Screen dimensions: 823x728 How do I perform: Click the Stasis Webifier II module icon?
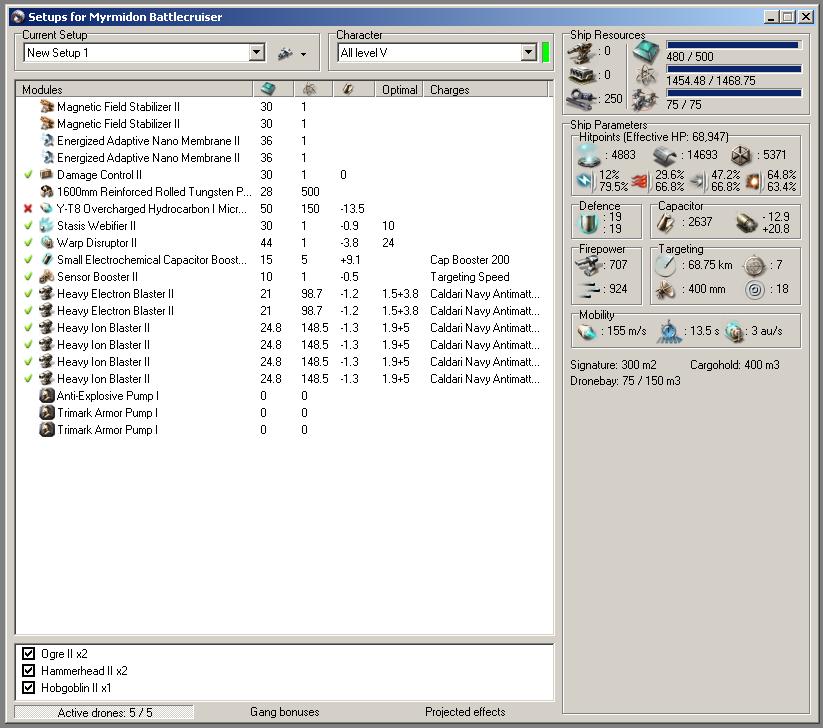coord(46,226)
